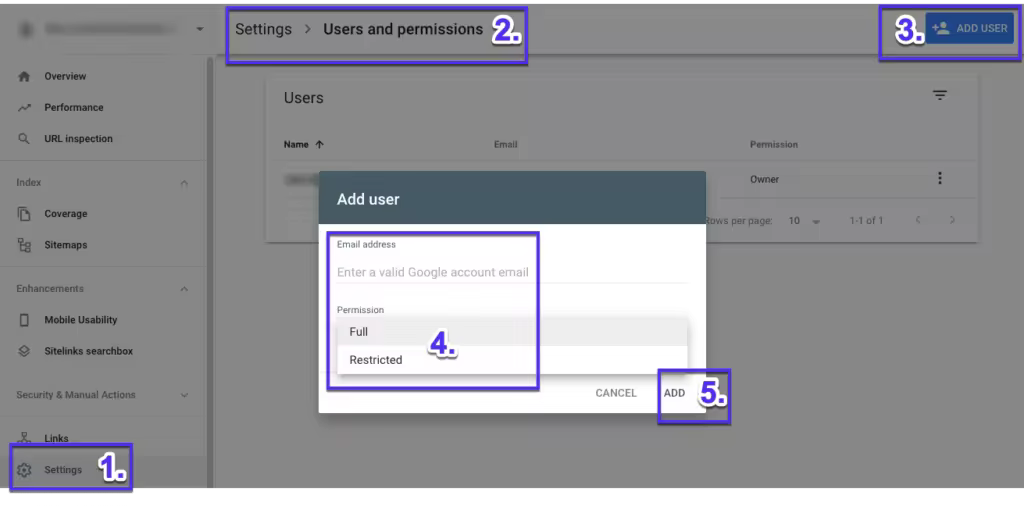Click the Email column header
Viewport: 1024px width, 506px height.
pos(505,145)
